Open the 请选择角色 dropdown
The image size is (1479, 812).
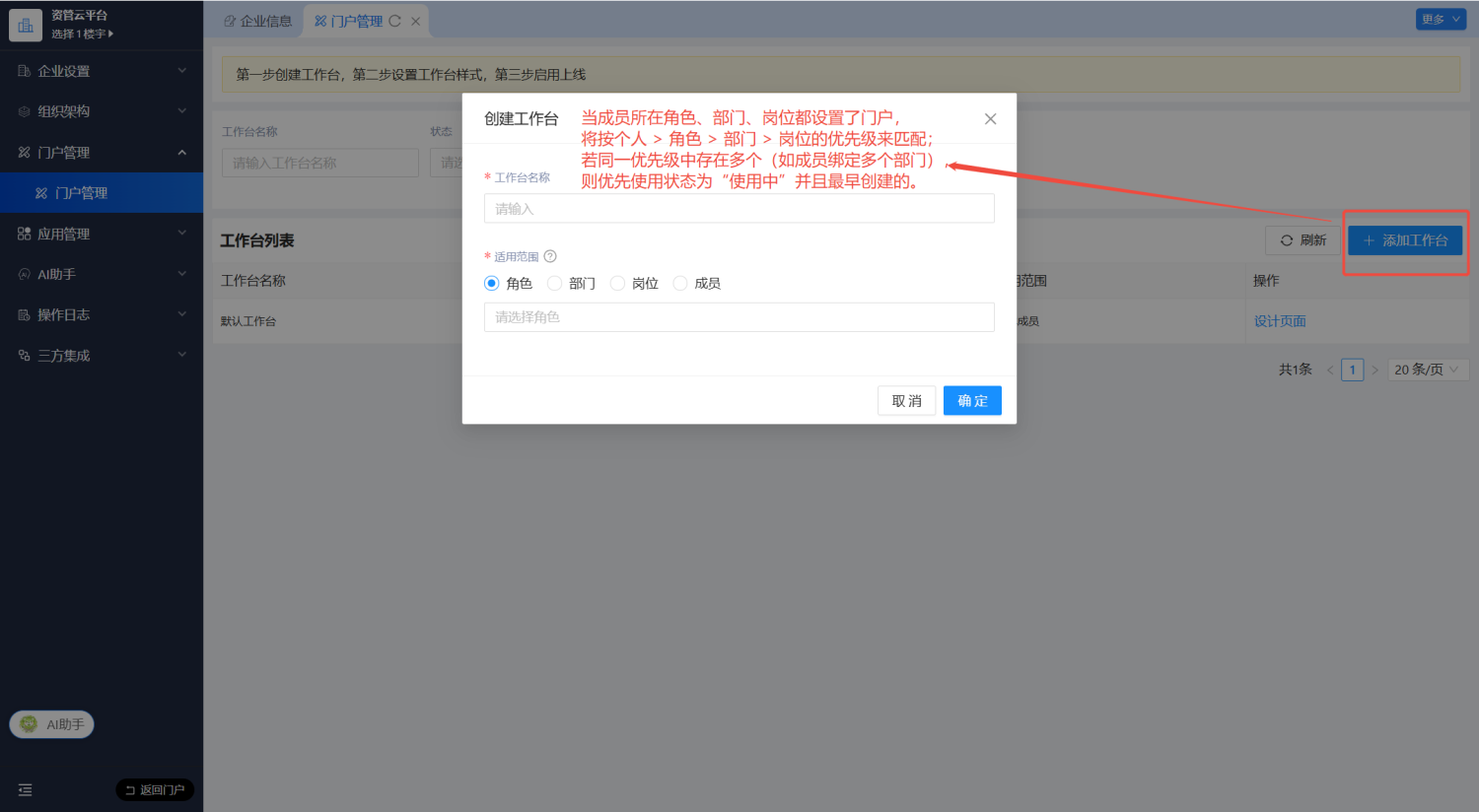tap(739, 317)
